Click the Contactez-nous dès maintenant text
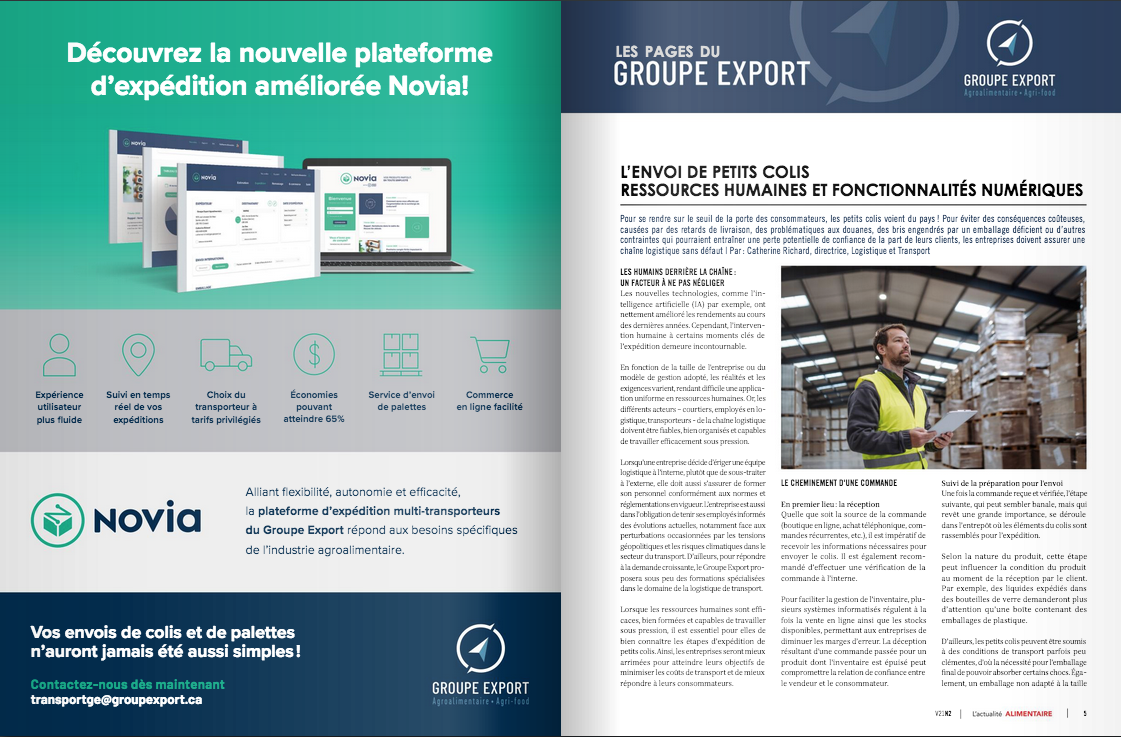The height and width of the screenshot is (737, 1121). click(x=127, y=684)
